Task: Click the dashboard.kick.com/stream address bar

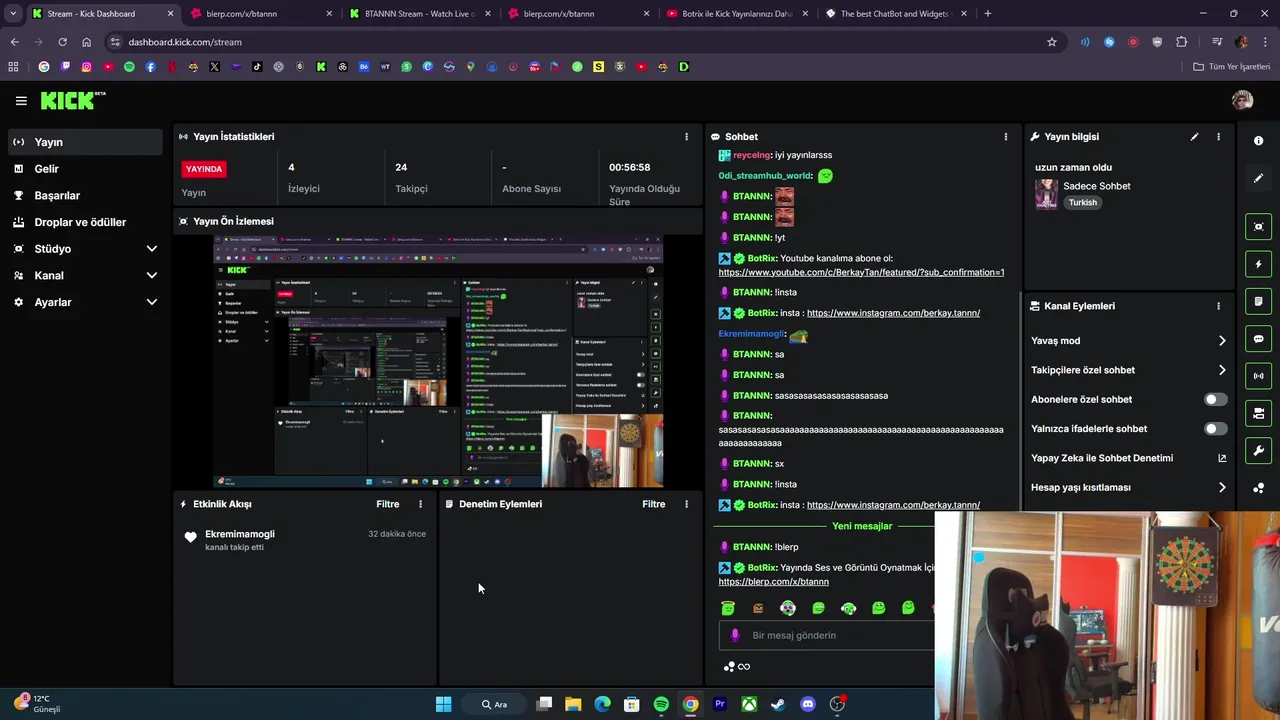Action: [580, 42]
